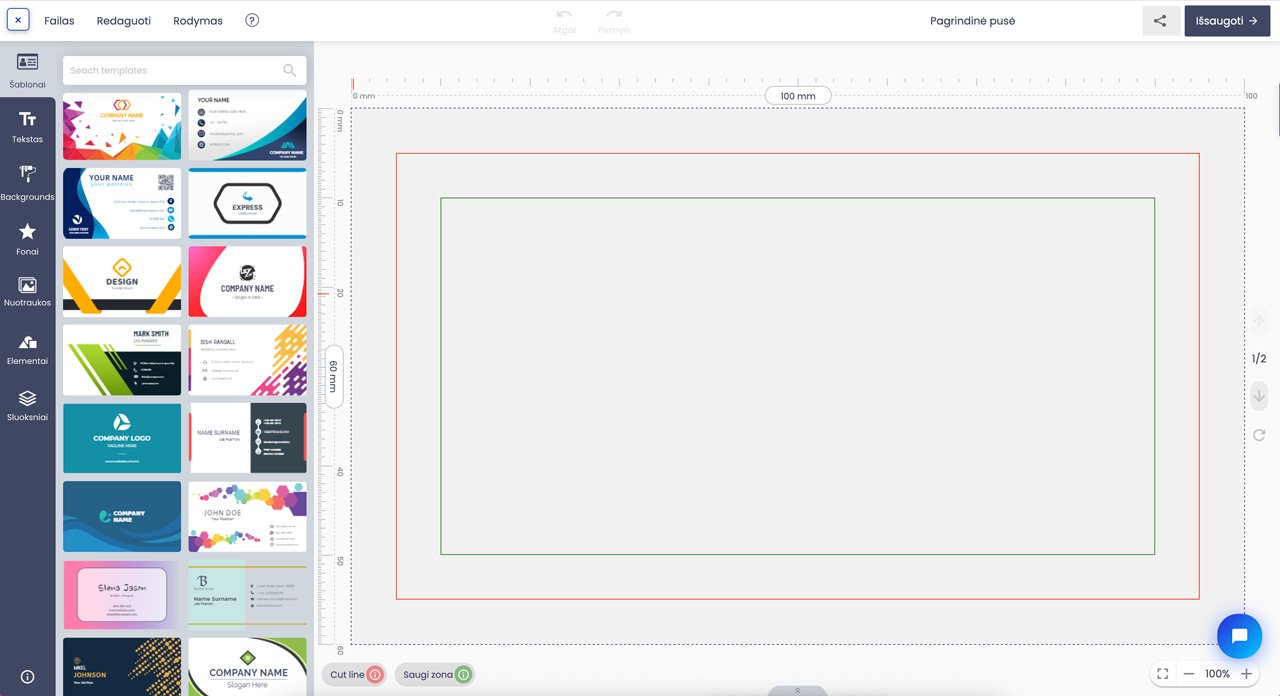Screen dimensions: 1280x696
Task: Click the info icon in sidebar bottom
Action: (x=28, y=677)
